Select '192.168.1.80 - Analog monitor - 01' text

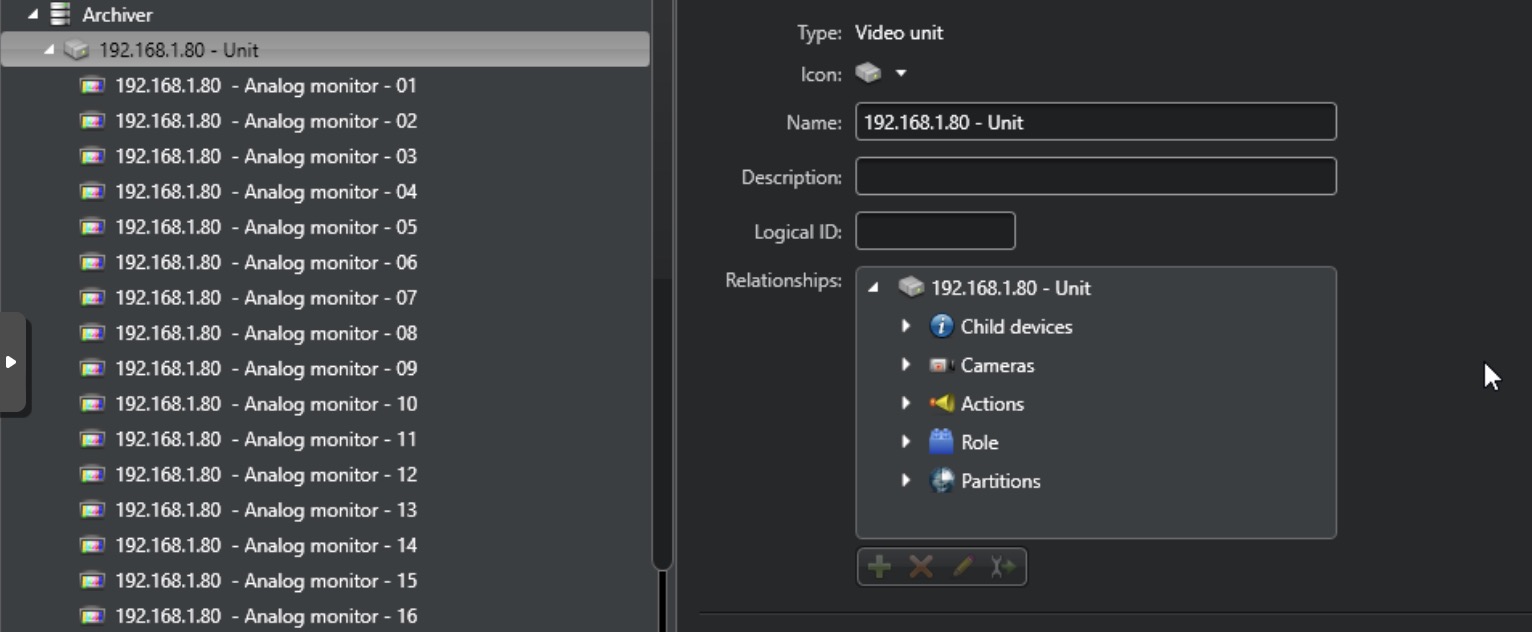(266, 86)
